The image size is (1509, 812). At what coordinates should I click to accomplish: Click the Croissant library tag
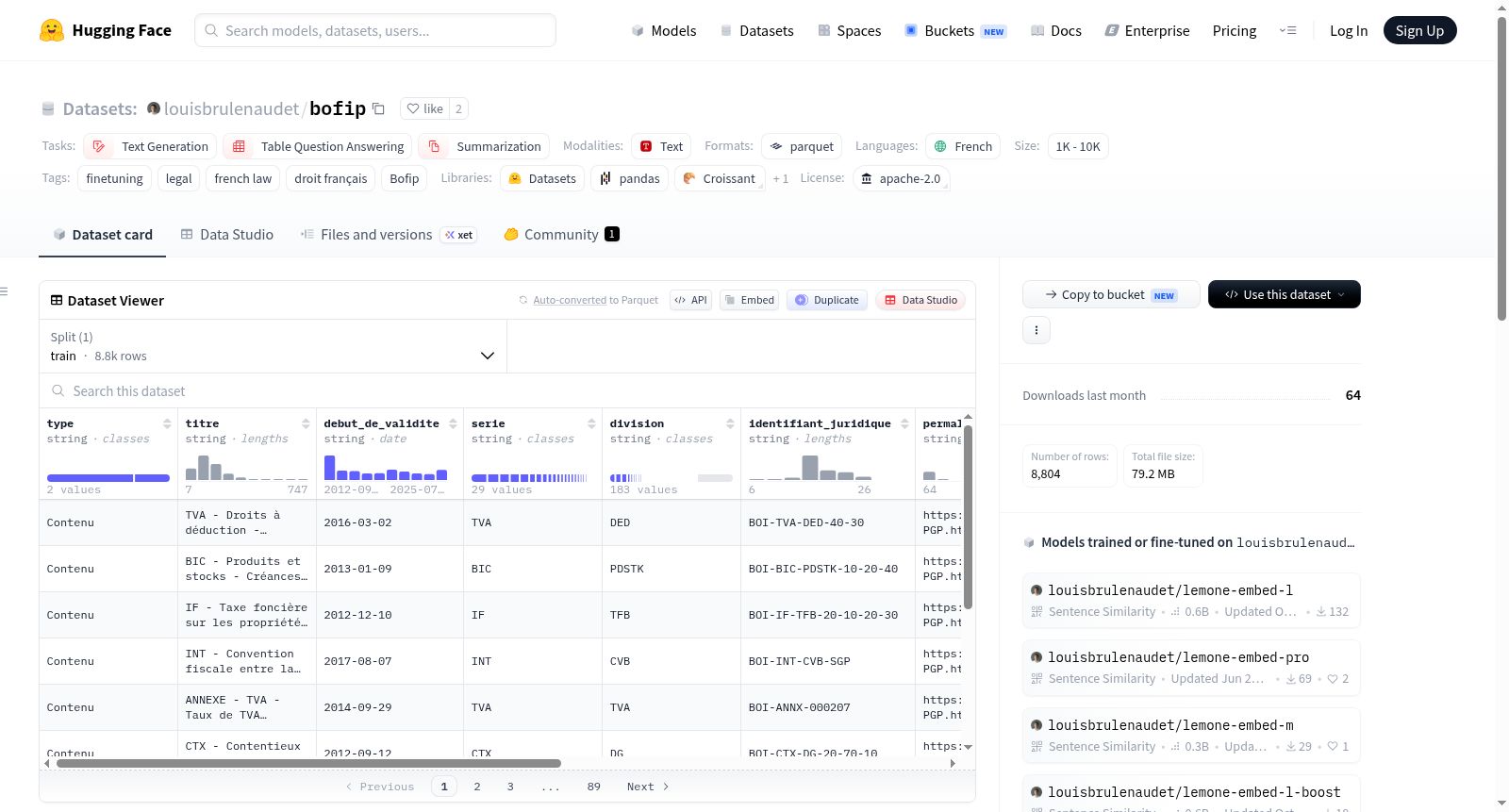point(720,178)
